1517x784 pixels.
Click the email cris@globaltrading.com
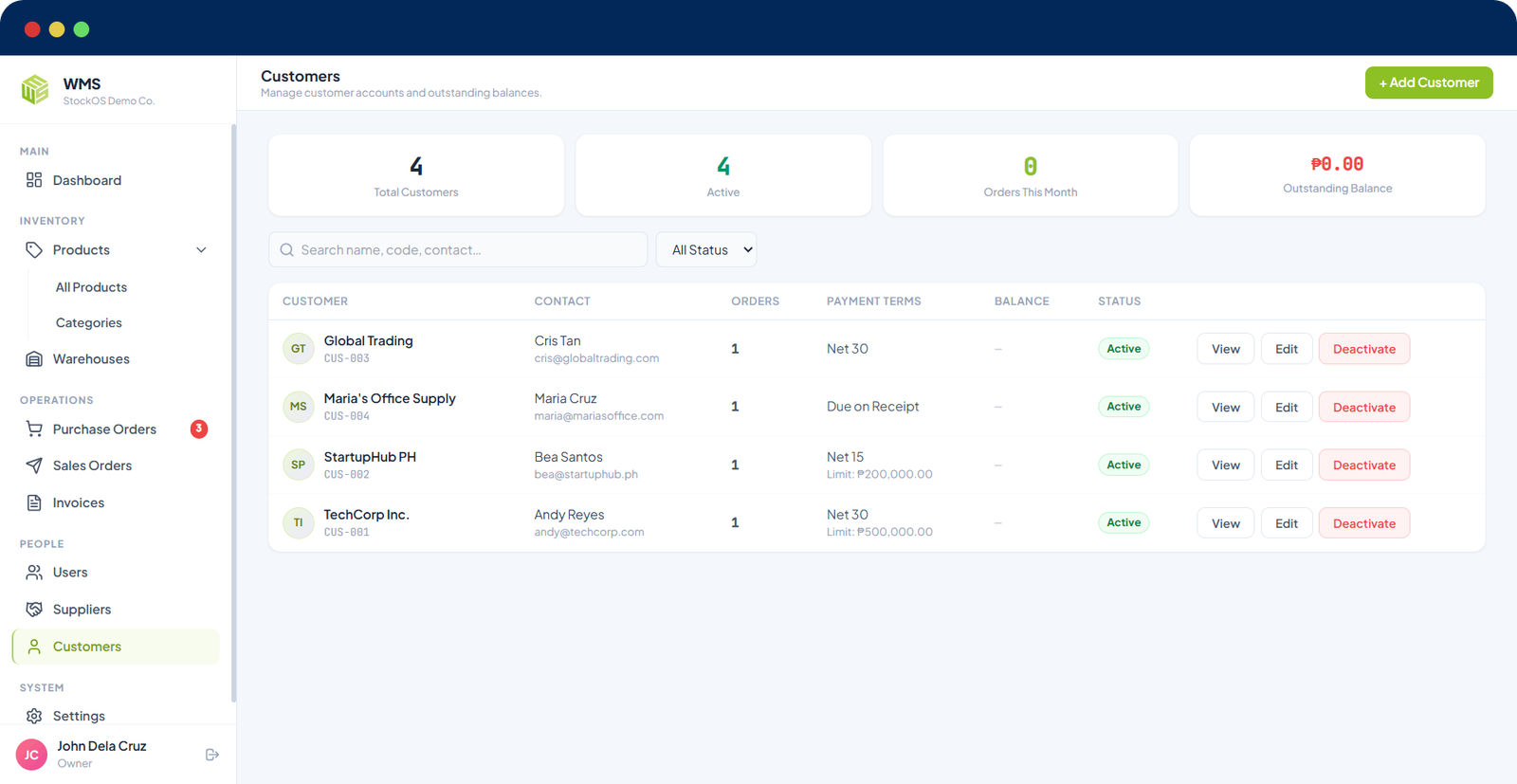click(596, 358)
